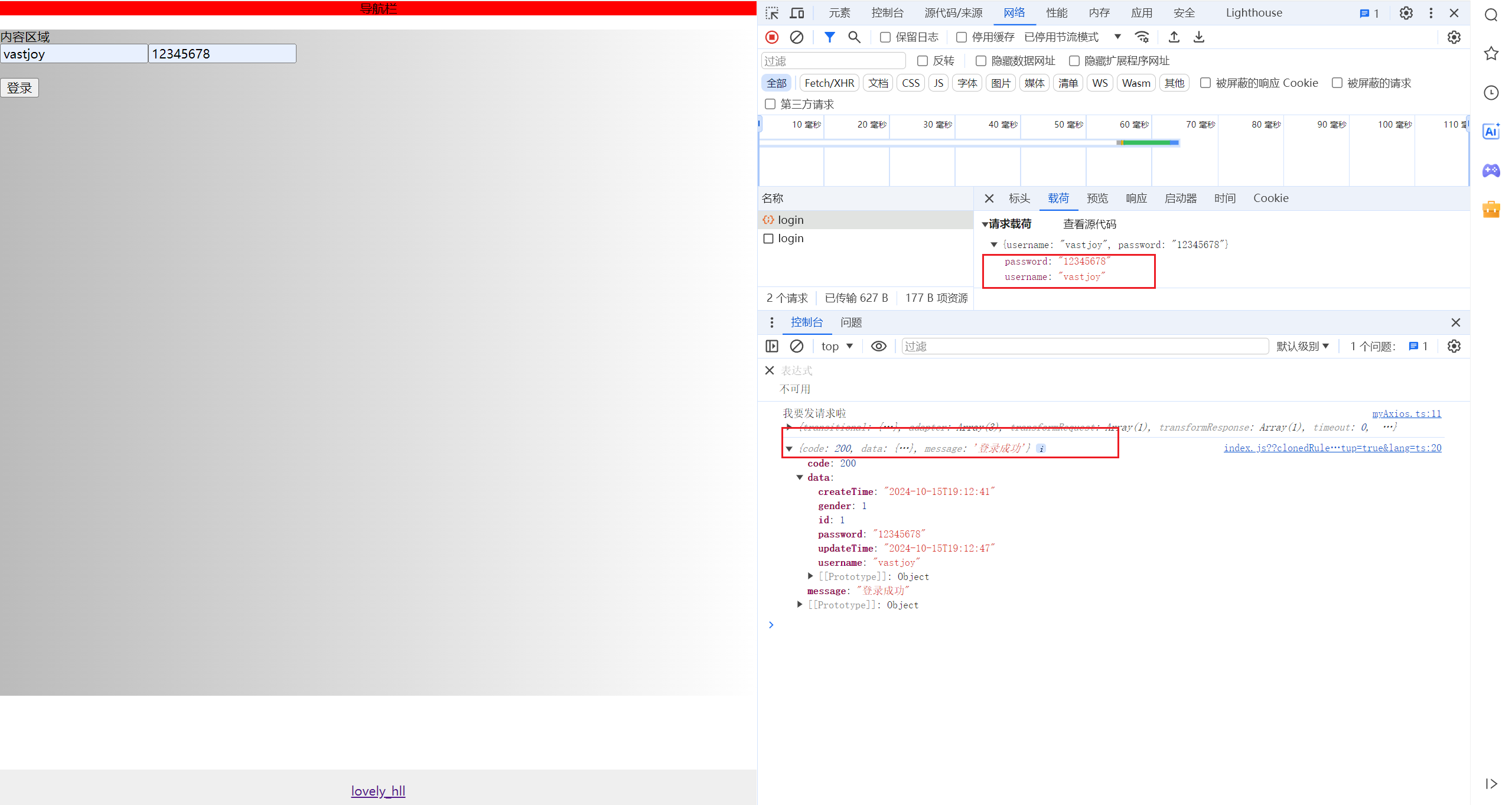
Task: Open throttling mode dropdown
Action: point(1073,37)
